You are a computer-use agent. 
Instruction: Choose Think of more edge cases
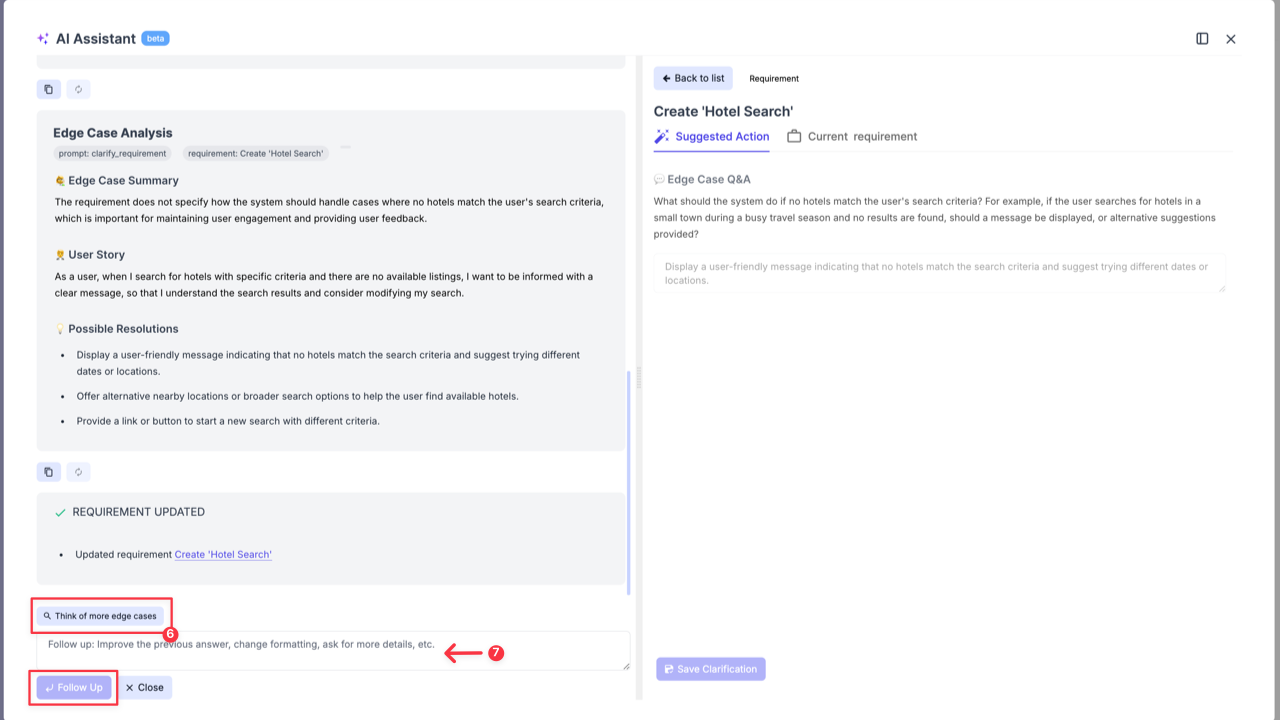click(x=100, y=616)
